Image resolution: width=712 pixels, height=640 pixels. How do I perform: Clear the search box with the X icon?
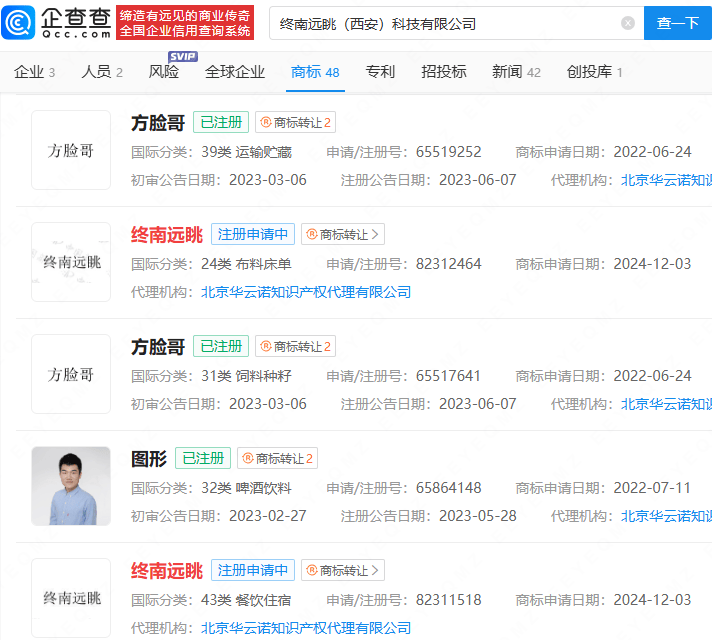click(628, 23)
